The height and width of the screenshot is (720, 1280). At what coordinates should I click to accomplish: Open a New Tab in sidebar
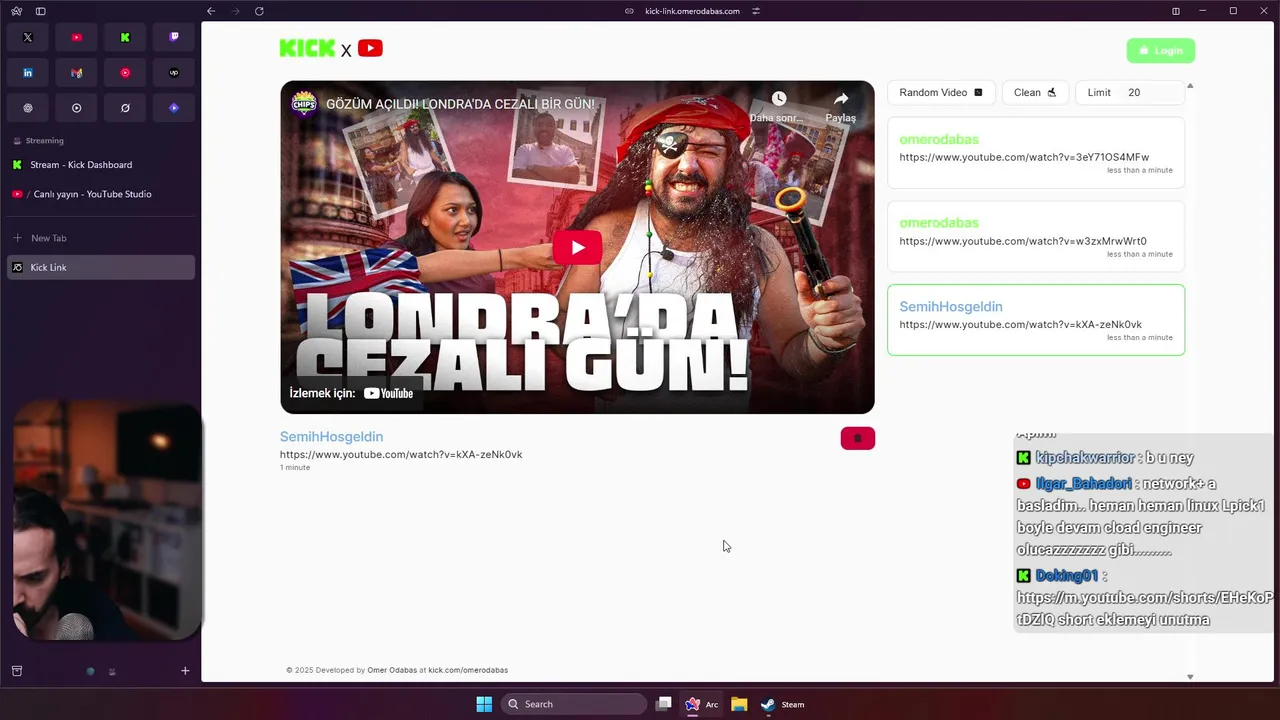[101, 238]
